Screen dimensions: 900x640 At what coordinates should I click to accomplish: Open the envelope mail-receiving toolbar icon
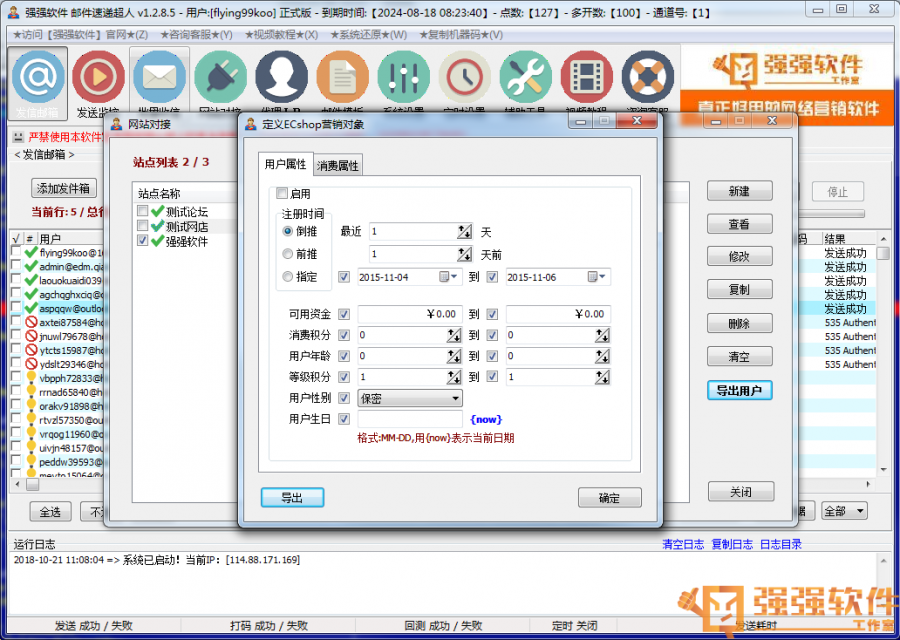[160, 77]
